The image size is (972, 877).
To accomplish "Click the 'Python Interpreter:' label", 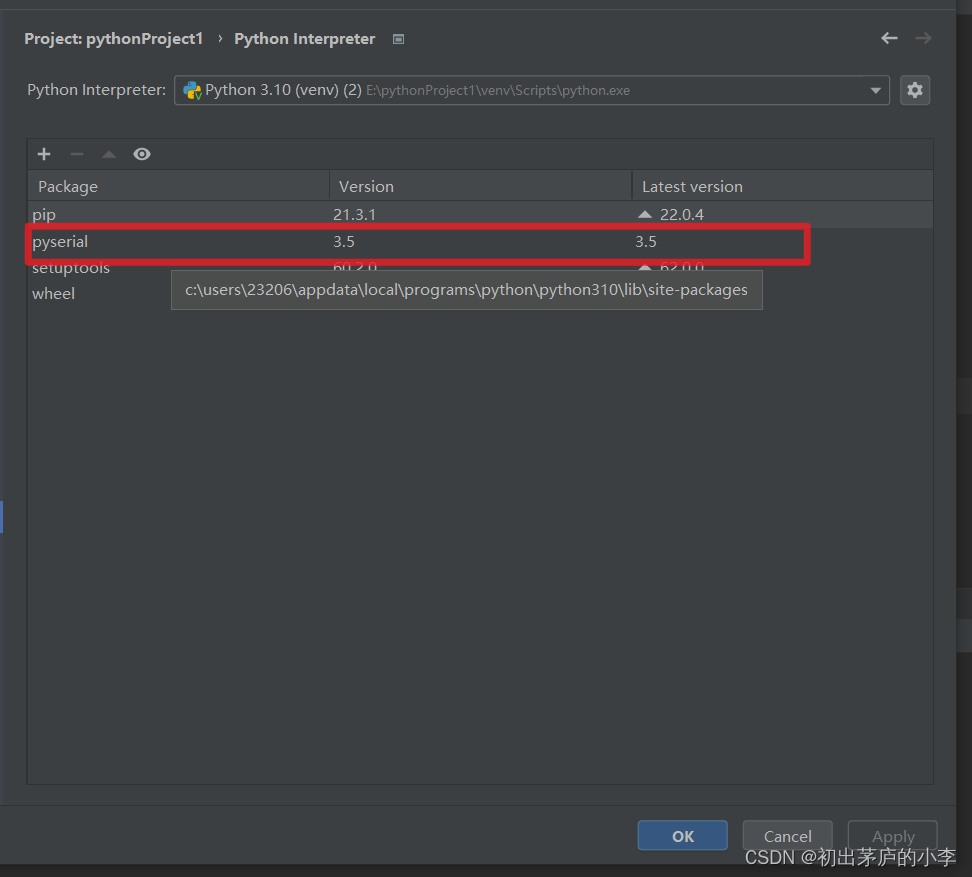I will [x=97, y=90].
